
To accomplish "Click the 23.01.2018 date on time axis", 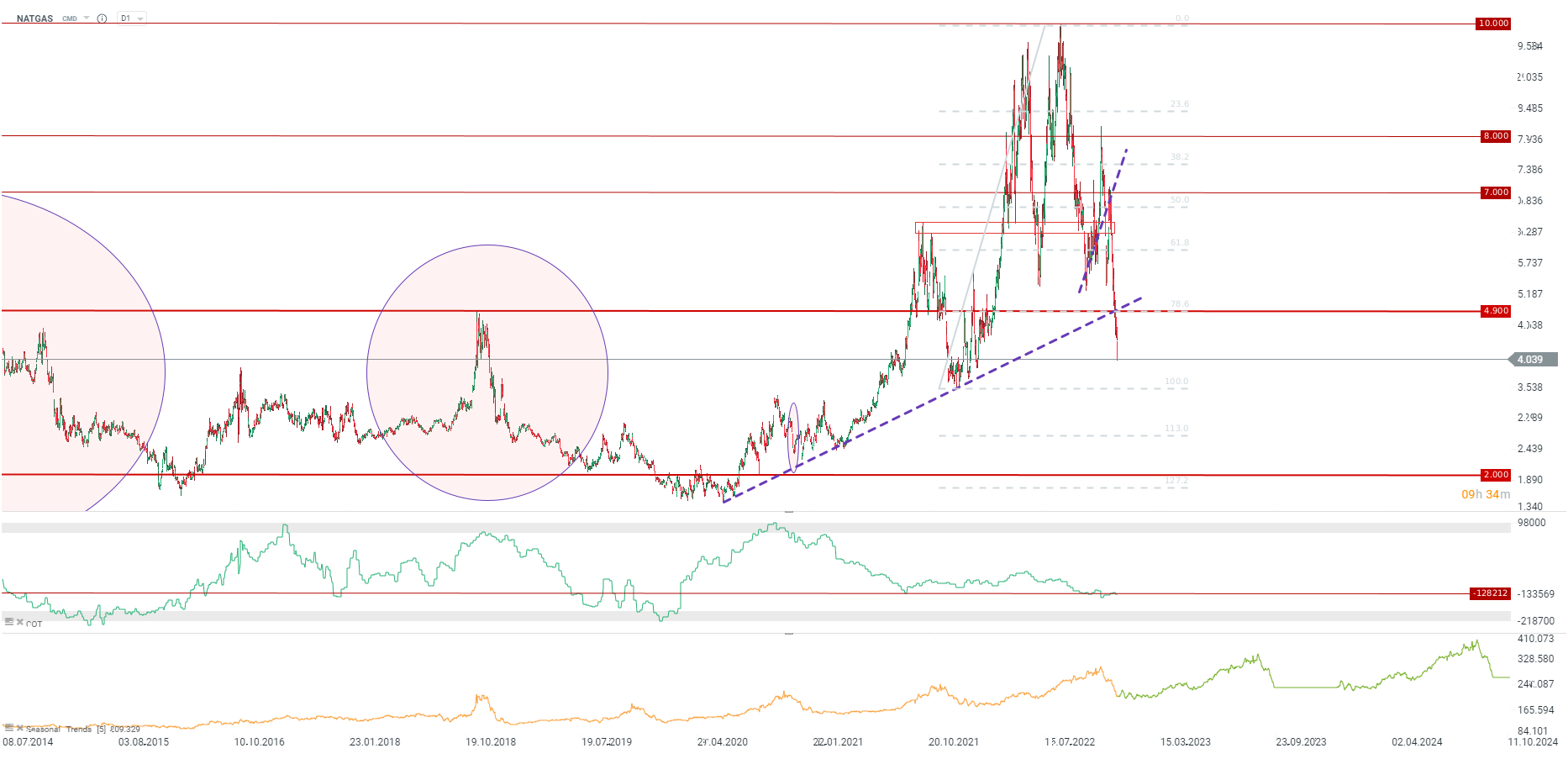I will pos(375,742).
